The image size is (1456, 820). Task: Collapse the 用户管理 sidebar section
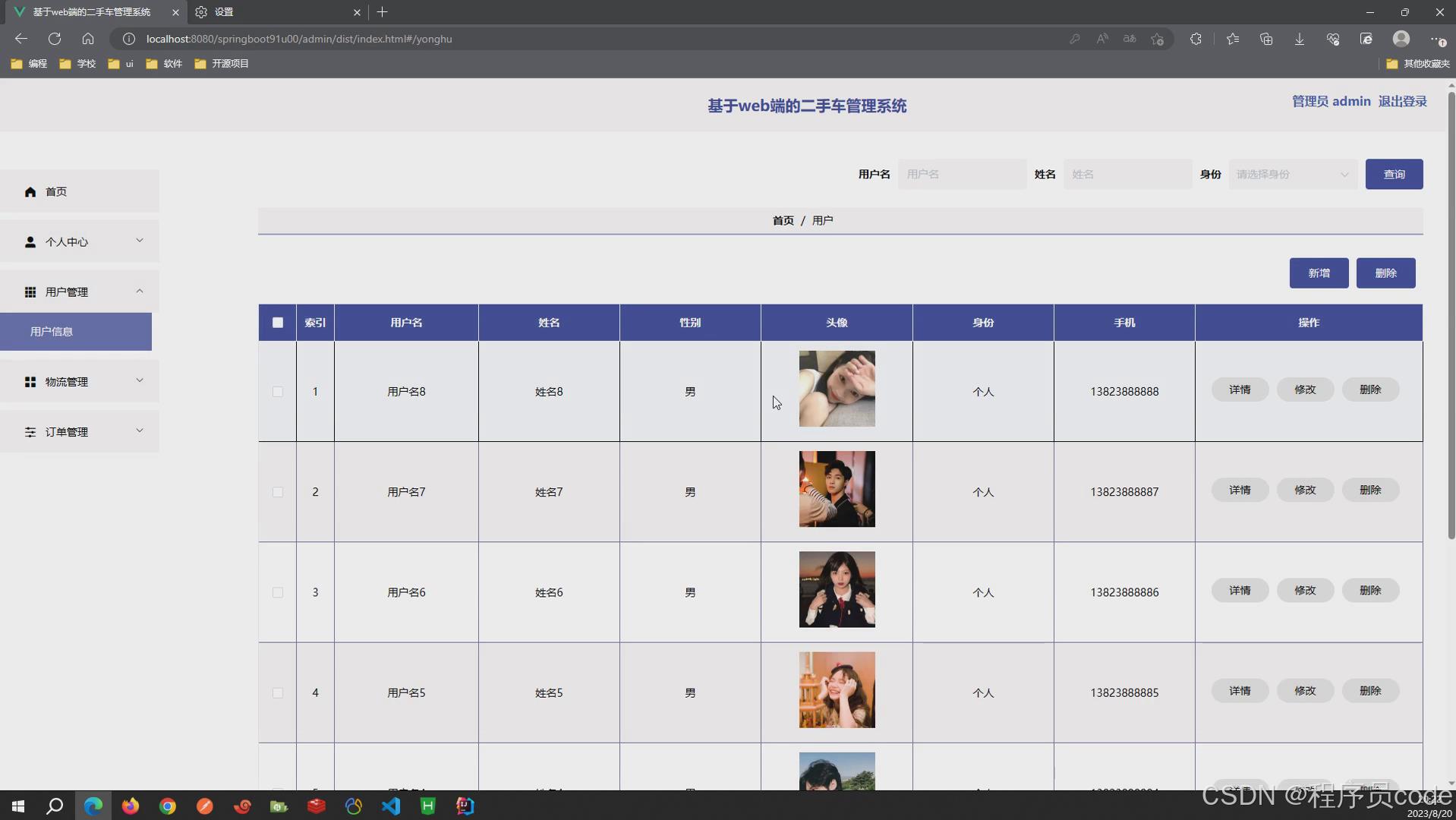pos(140,292)
